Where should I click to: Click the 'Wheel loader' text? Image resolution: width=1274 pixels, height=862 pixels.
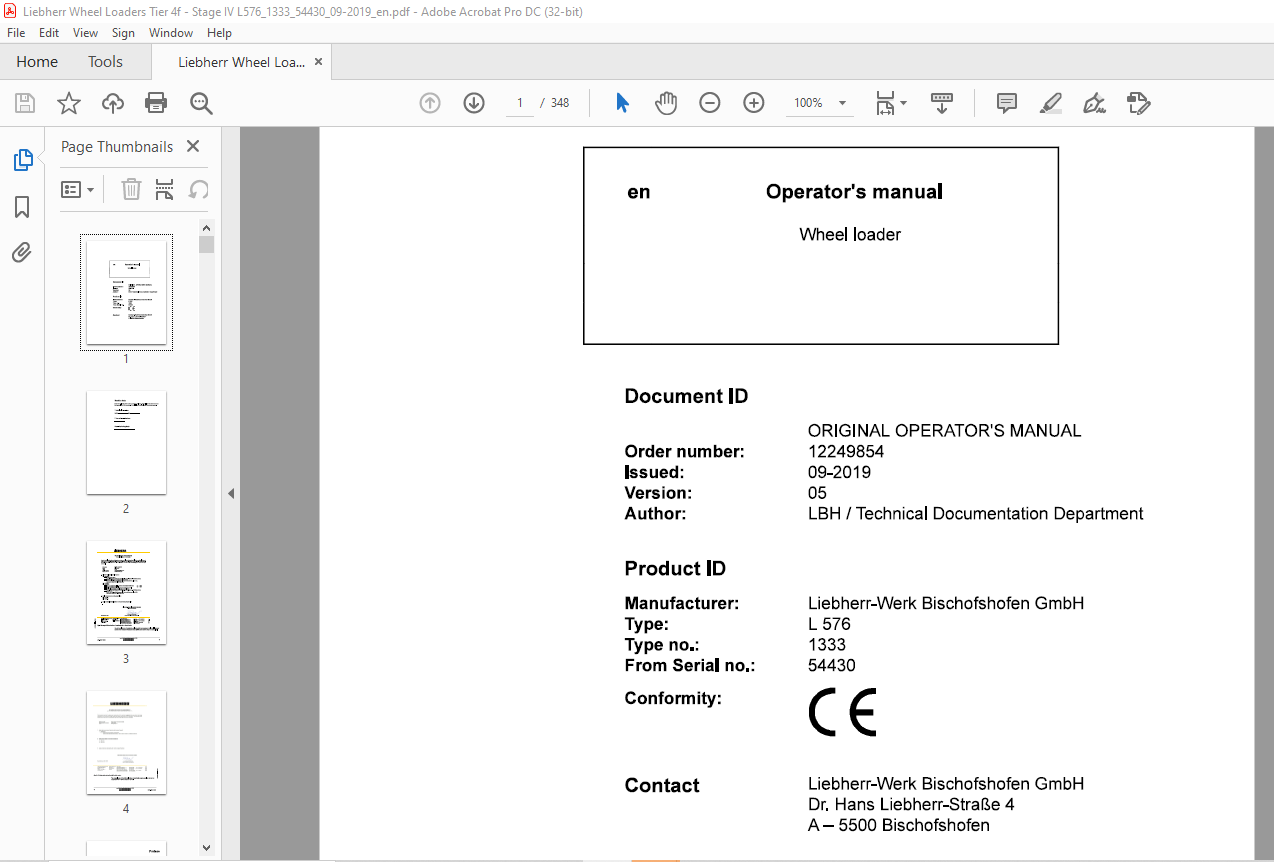pos(850,235)
